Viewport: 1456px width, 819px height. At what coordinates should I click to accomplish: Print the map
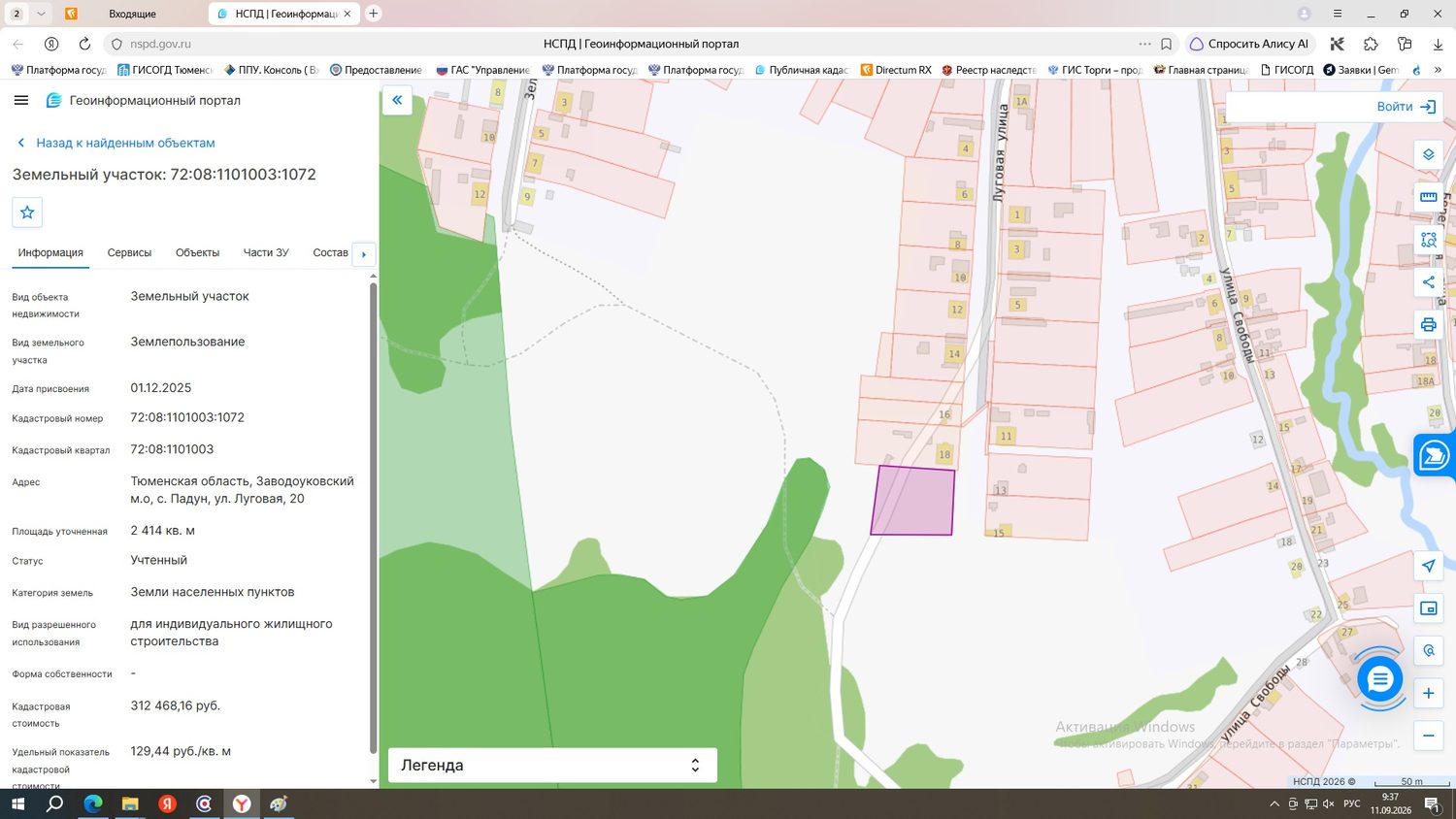pyautogui.click(x=1428, y=325)
